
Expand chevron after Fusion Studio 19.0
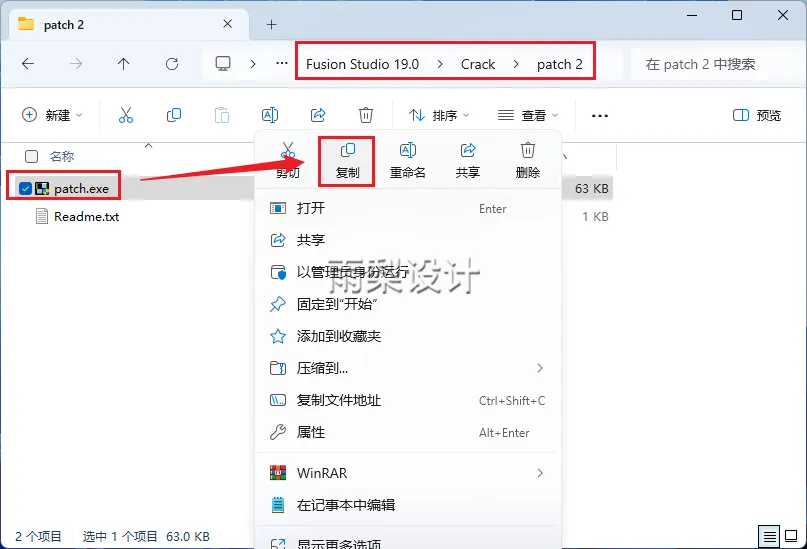440,64
